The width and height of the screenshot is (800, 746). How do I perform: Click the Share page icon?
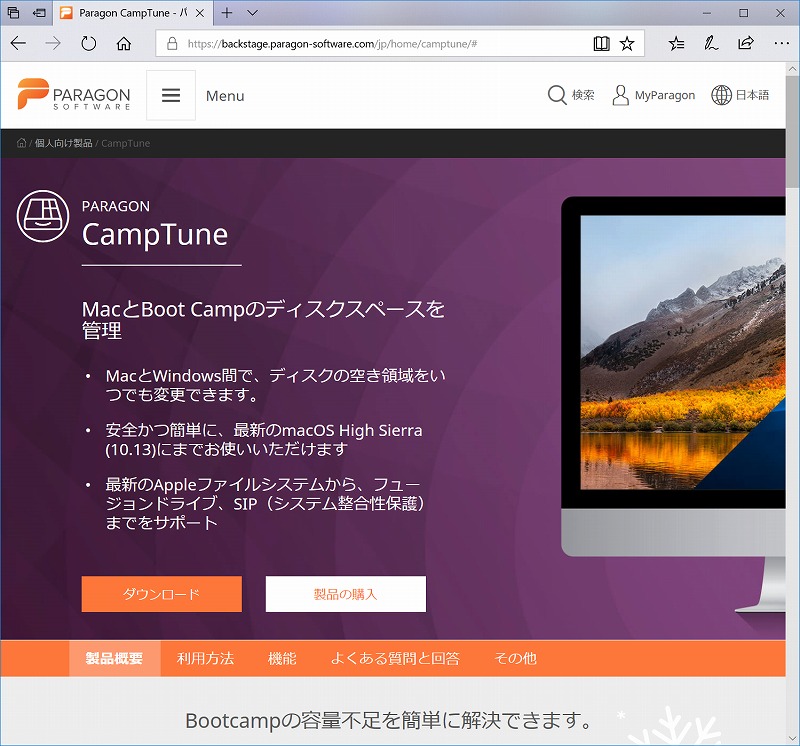pyautogui.click(x=746, y=43)
